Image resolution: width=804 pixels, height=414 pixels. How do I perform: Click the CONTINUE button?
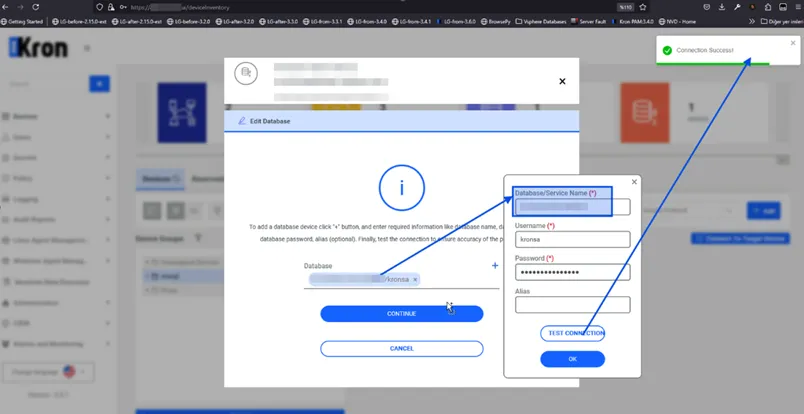pos(401,313)
